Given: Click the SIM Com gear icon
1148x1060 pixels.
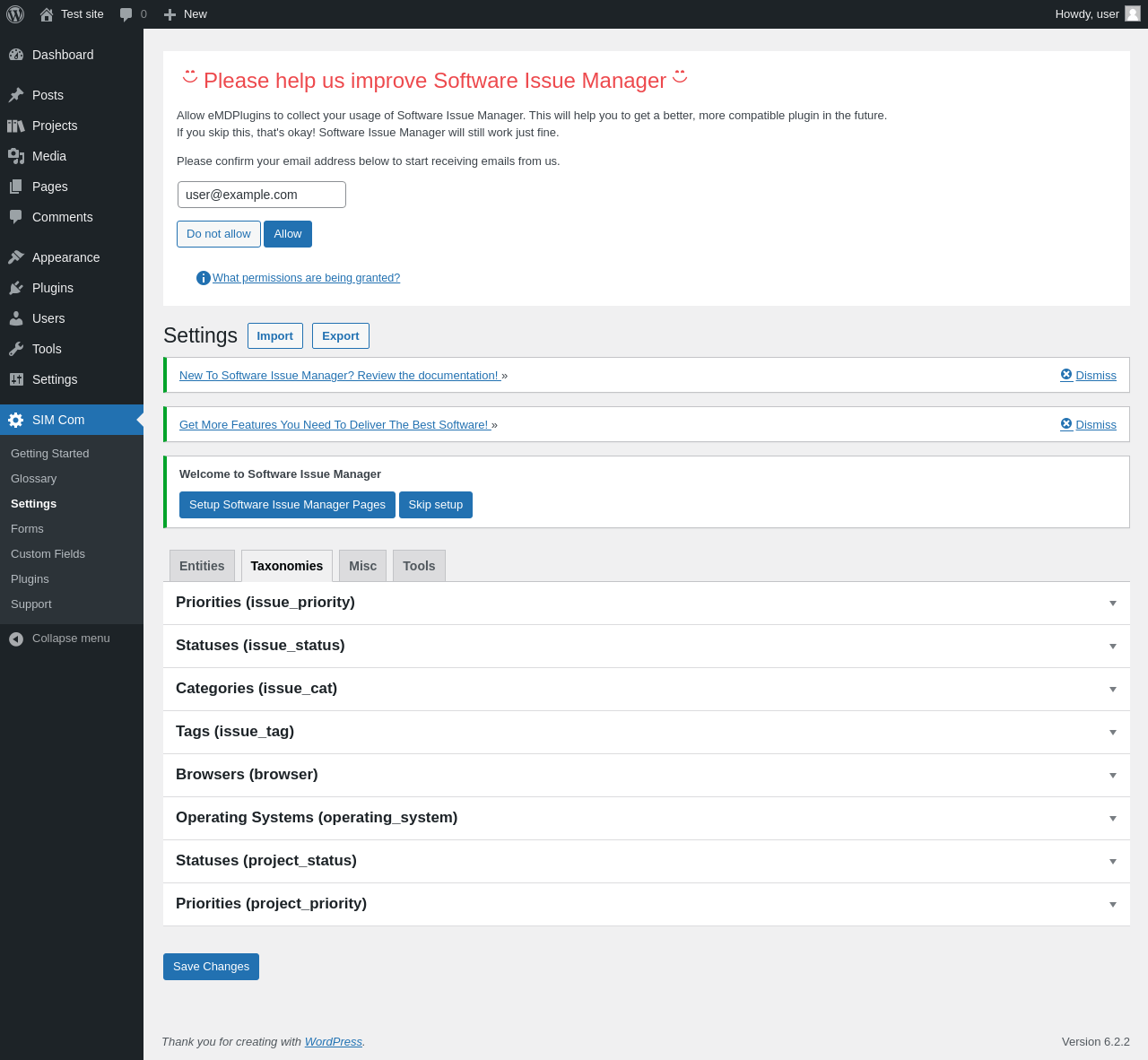Looking at the screenshot, I should click(x=16, y=420).
